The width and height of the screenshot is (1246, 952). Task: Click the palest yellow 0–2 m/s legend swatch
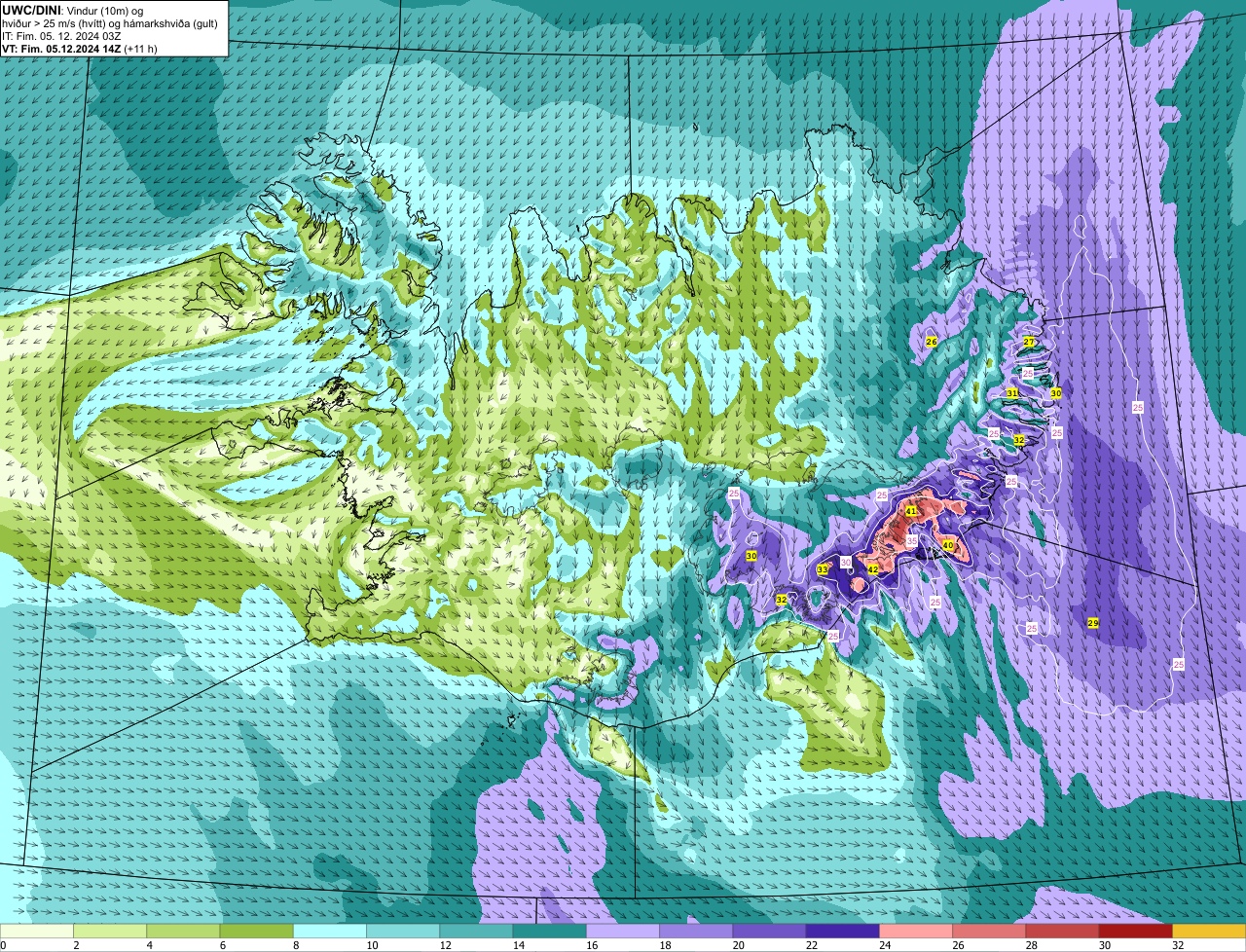coord(37,932)
